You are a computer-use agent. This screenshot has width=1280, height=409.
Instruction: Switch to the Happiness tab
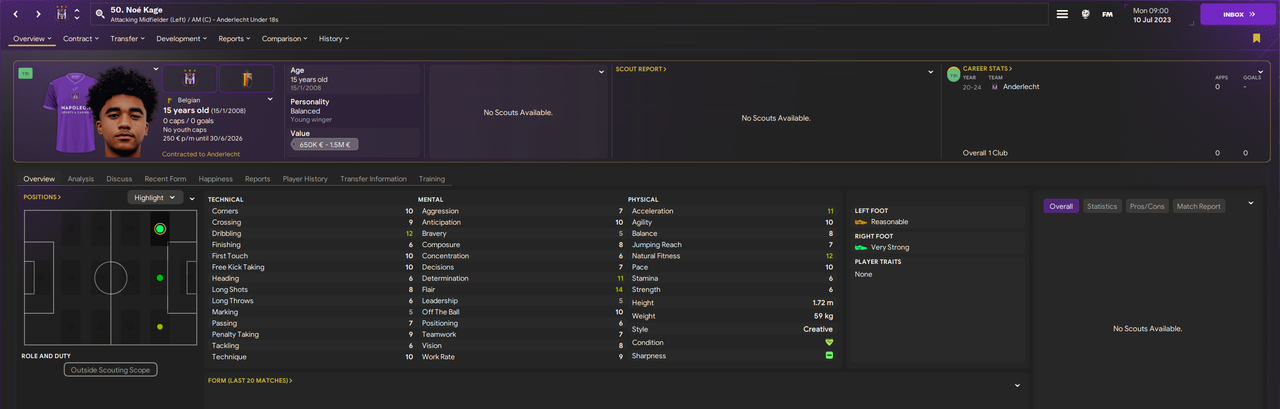pyautogui.click(x=216, y=179)
